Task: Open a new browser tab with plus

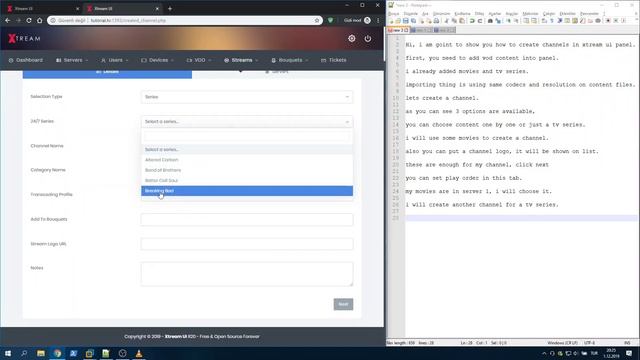Action: (x=170, y=8)
